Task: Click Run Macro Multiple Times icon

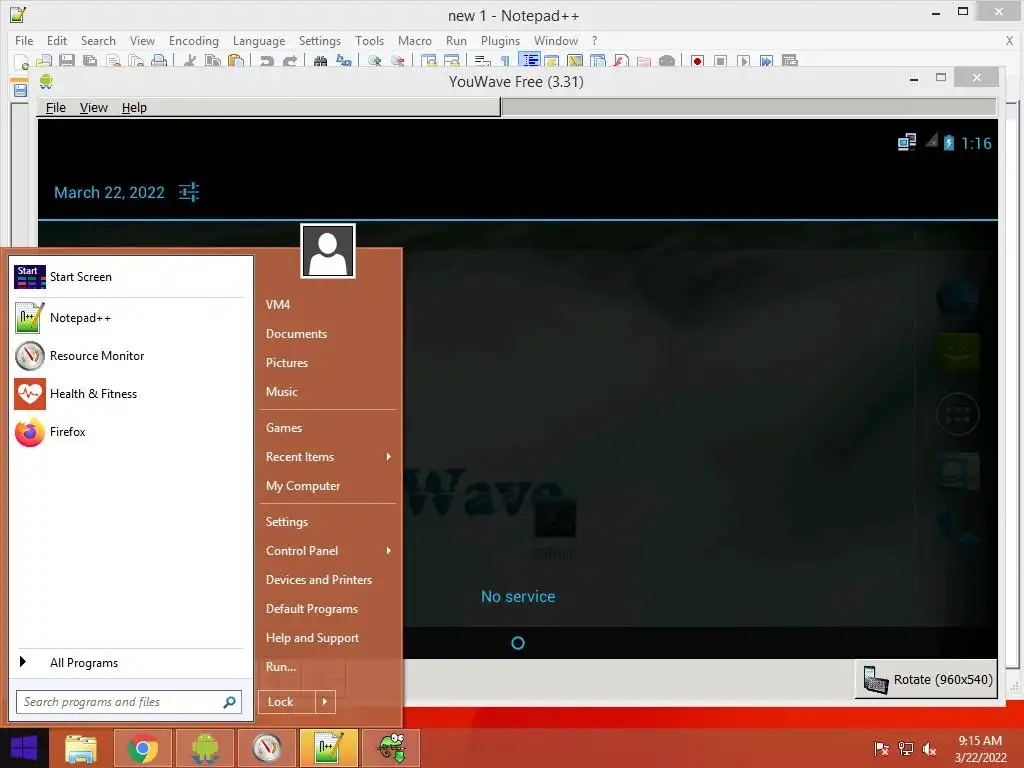Action: (766, 61)
